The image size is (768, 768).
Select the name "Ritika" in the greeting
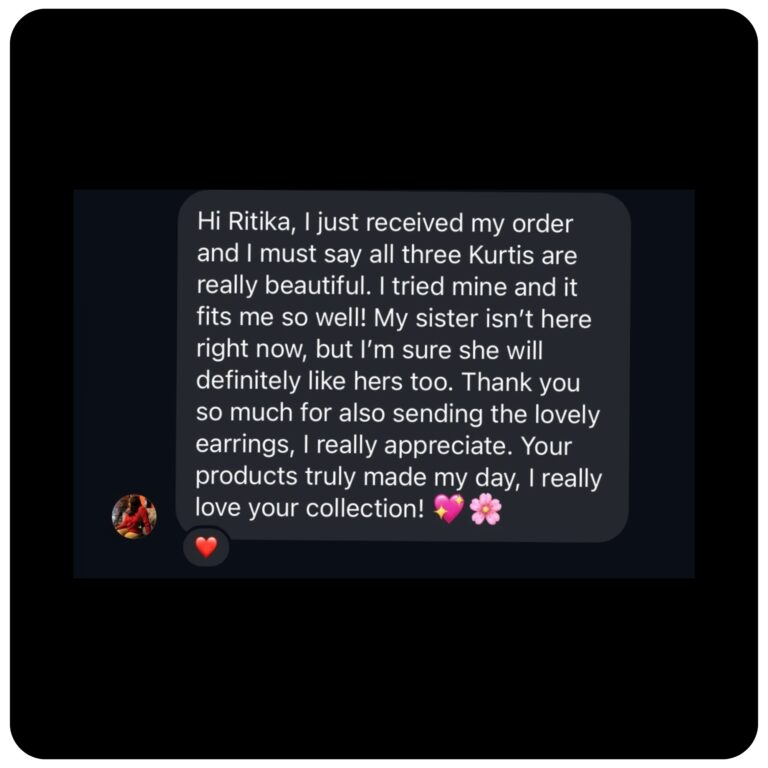click(x=260, y=221)
